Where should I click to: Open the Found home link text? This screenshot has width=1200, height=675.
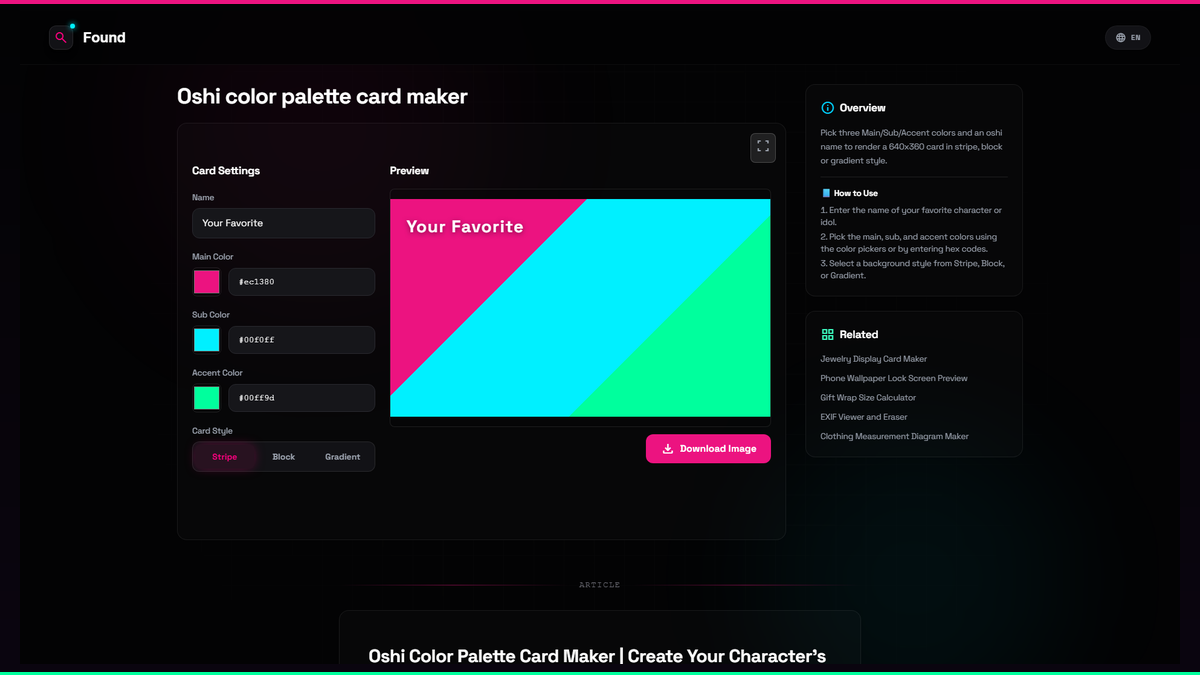click(104, 38)
